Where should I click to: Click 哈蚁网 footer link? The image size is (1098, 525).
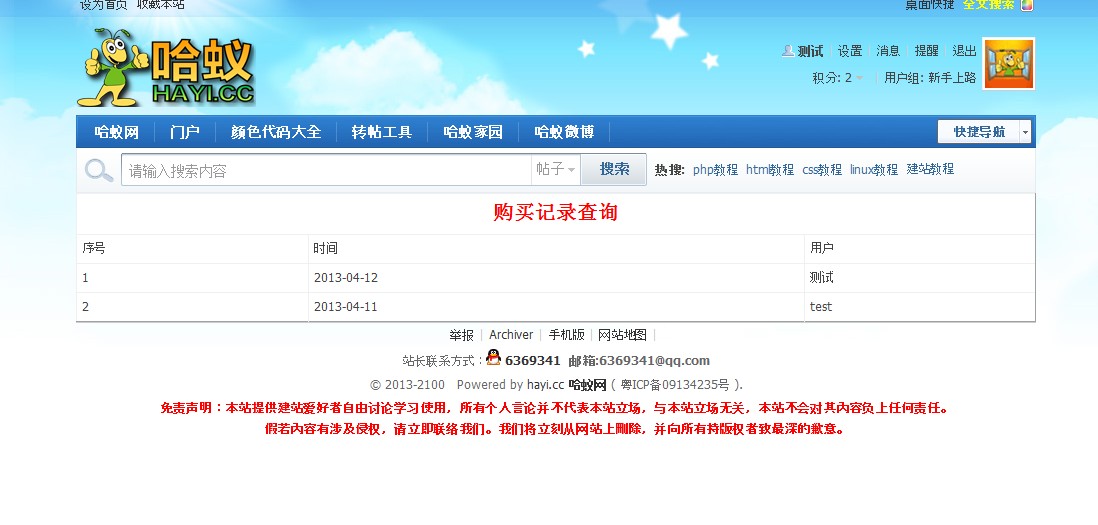click(x=587, y=384)
